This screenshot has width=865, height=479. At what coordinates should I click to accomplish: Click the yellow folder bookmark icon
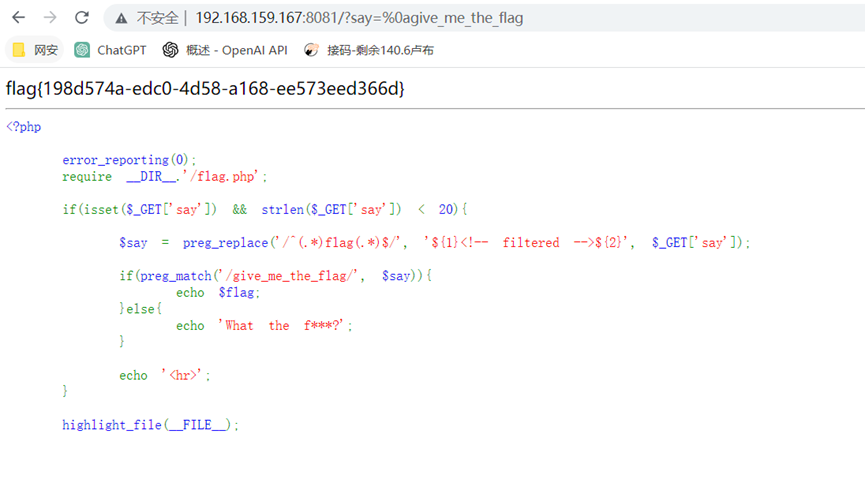(x=19, y=50)
